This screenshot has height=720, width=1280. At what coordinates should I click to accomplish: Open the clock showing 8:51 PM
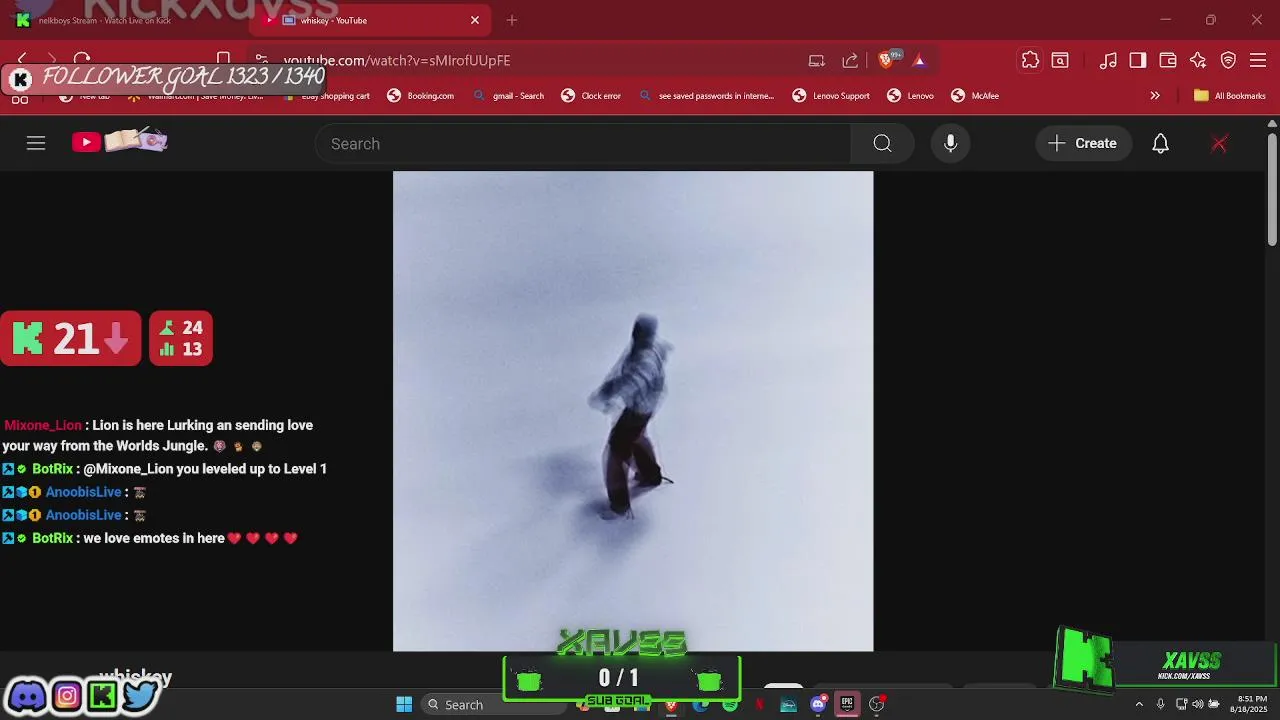pos(1250,704)
